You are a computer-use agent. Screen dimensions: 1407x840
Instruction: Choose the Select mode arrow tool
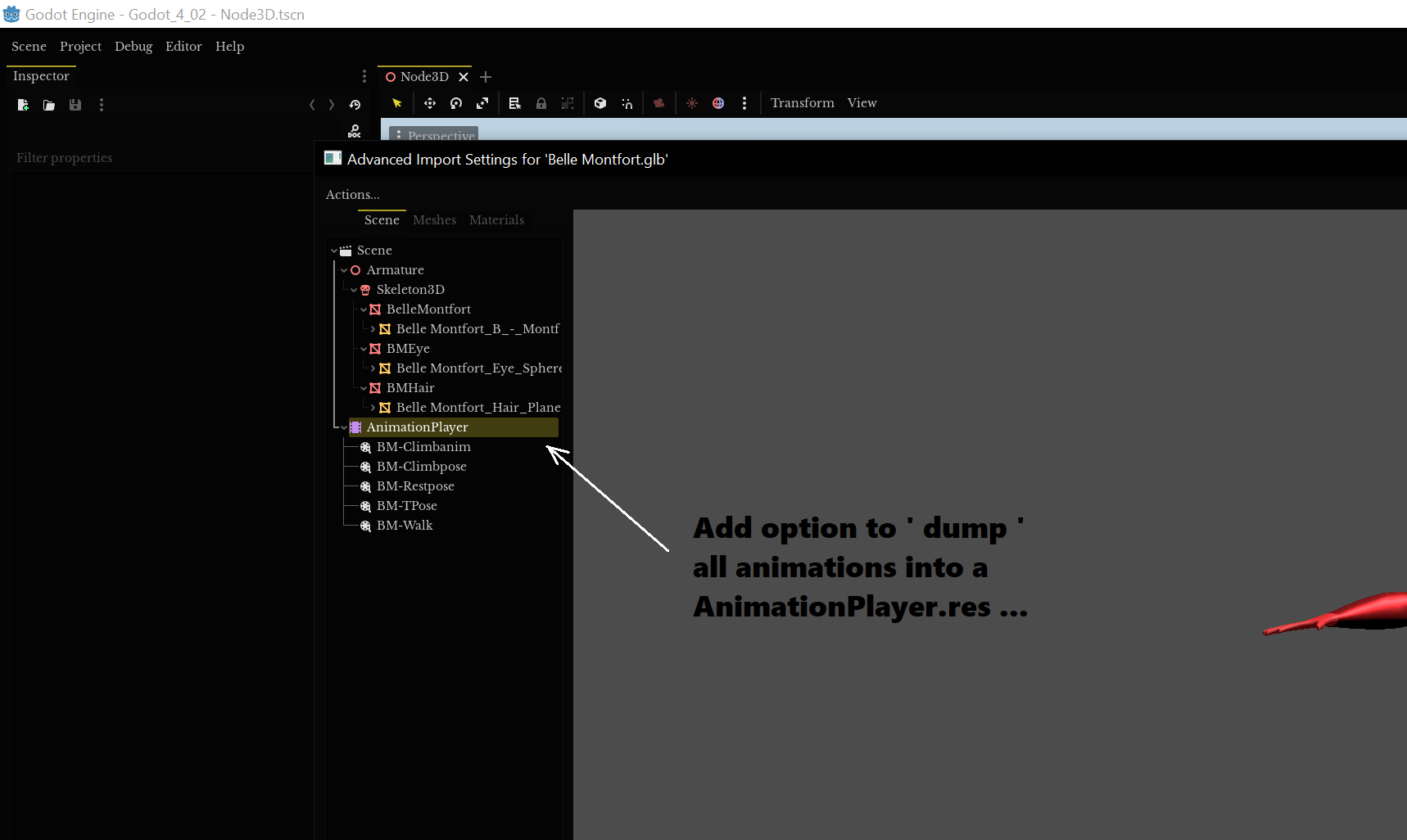(x=397, y=103)
